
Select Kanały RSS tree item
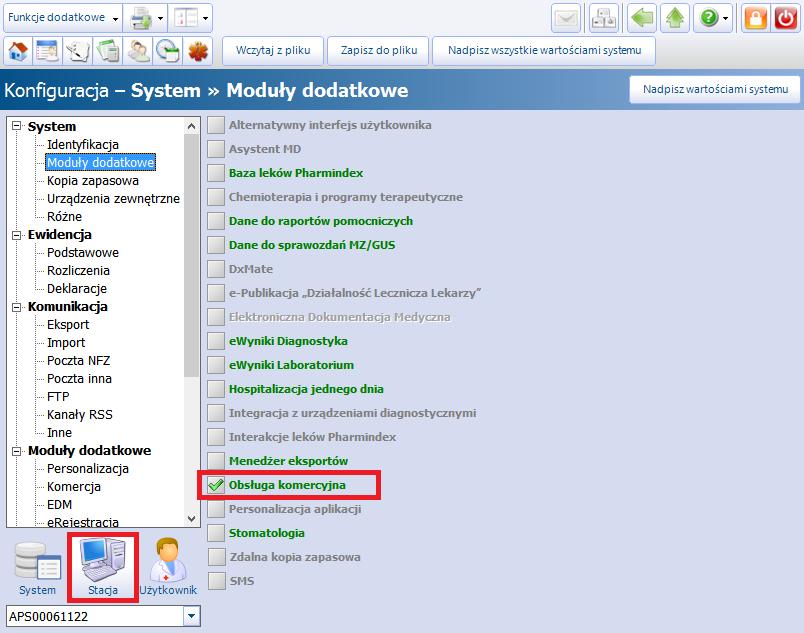[x=79, y=414]
